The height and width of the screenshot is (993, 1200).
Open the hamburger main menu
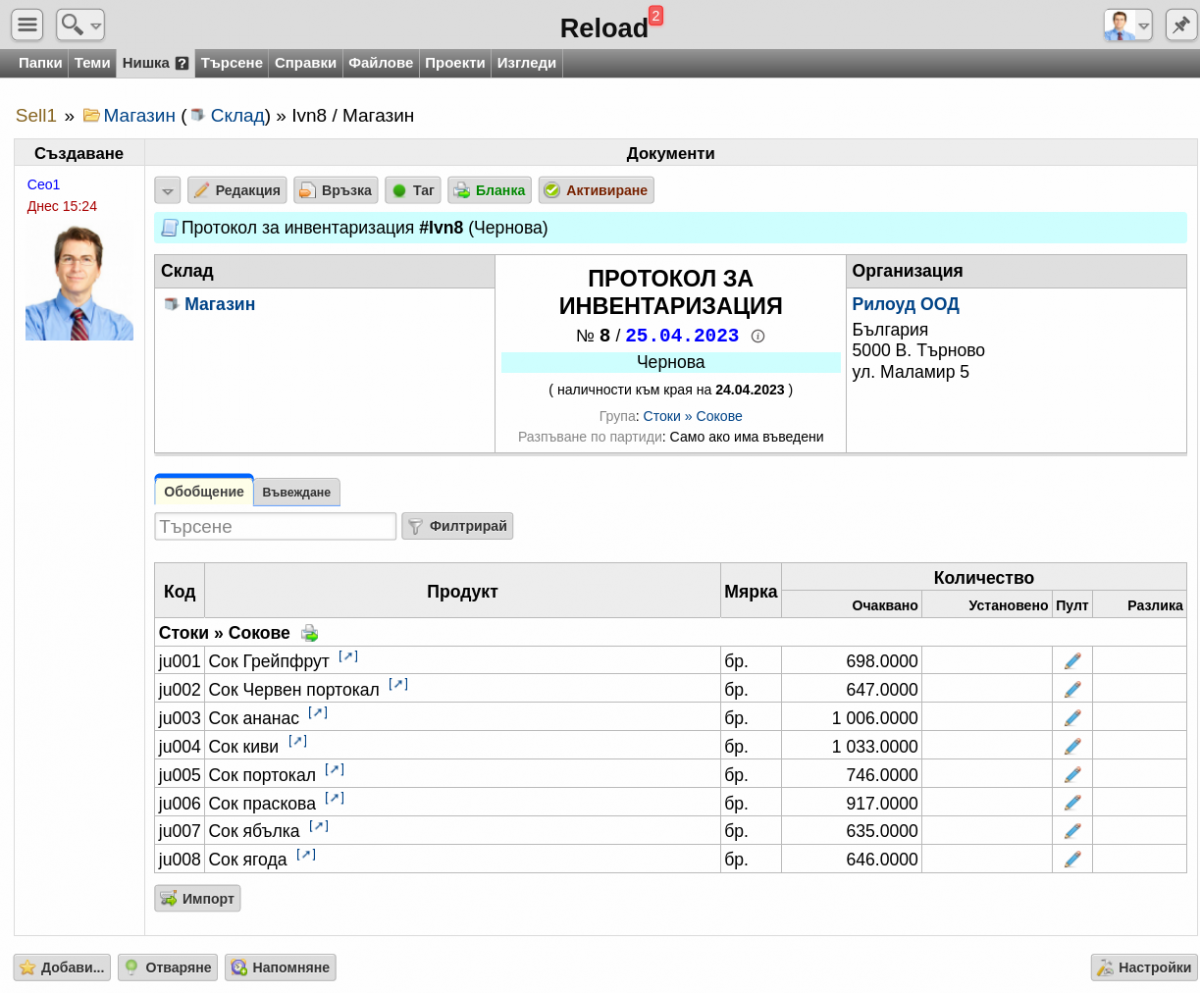(x=27, y=25)
